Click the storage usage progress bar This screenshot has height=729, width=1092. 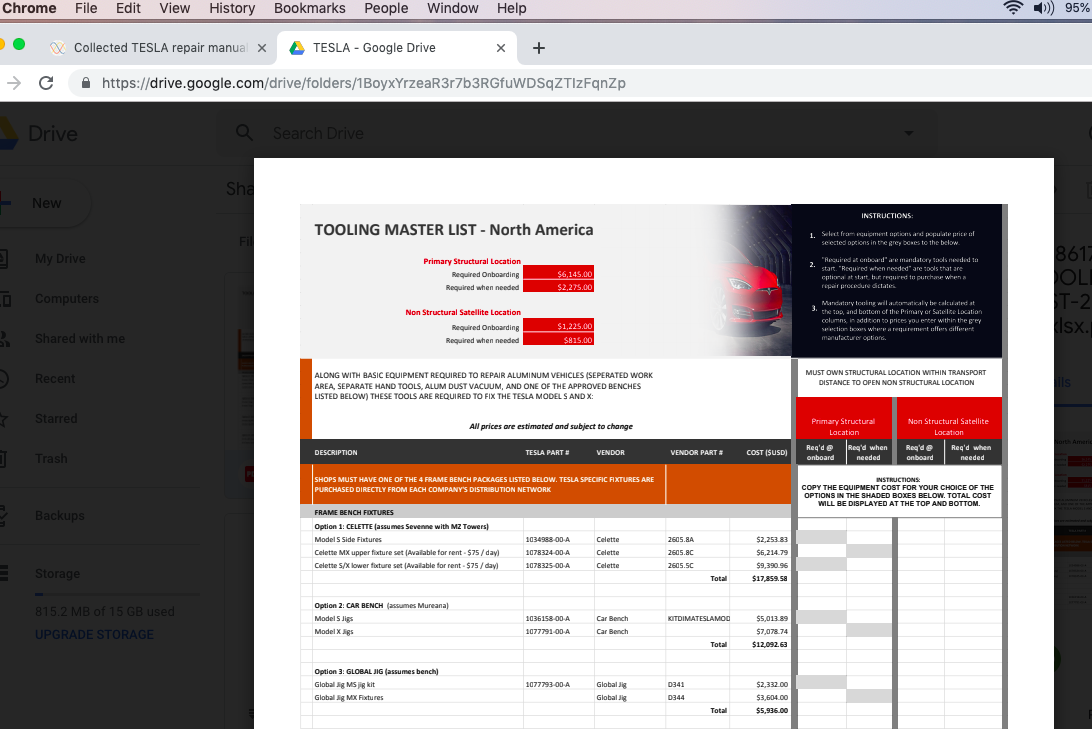(117, 595)
